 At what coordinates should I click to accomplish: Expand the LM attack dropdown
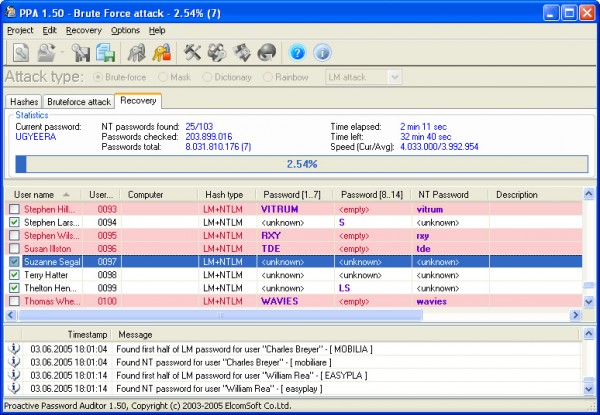pyautogui.click(x=393, y=77)
